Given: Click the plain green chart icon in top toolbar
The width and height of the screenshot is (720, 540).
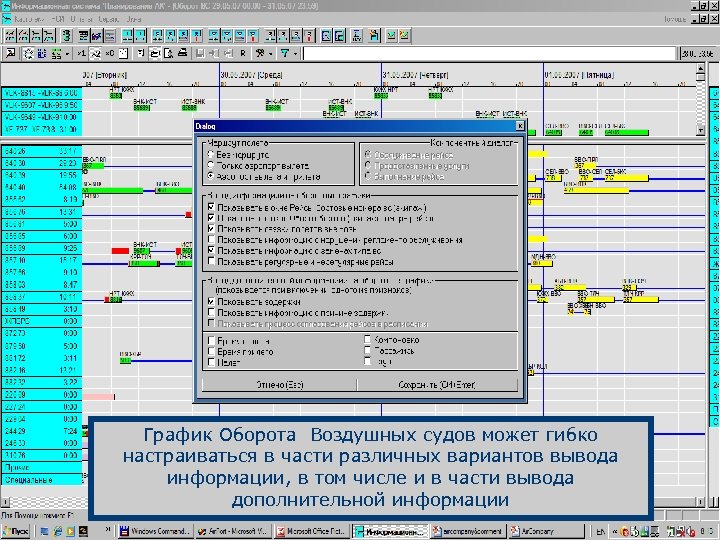Looking at the screenshot, I should [x=391, y=35].
